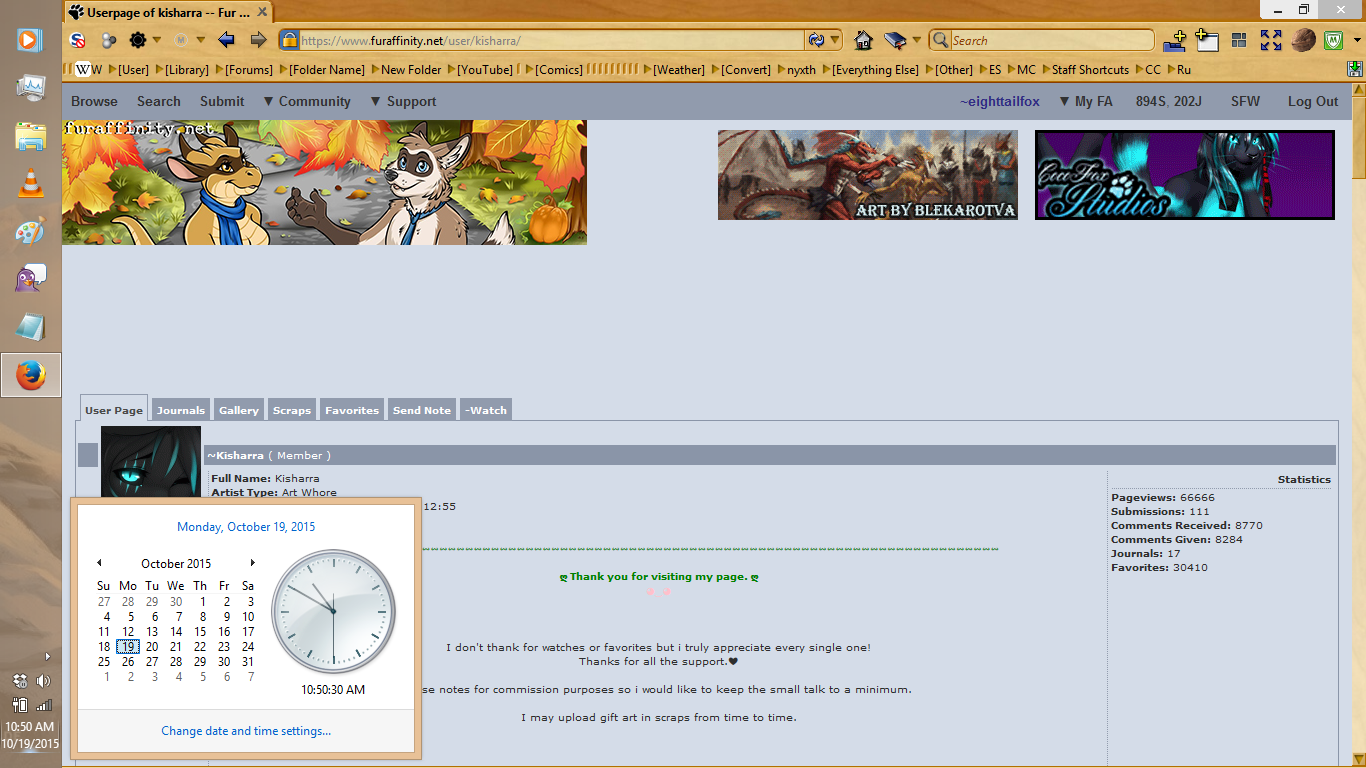Click the Studios purple ad banner
Screen dimensions: 1366x768
1185,175
